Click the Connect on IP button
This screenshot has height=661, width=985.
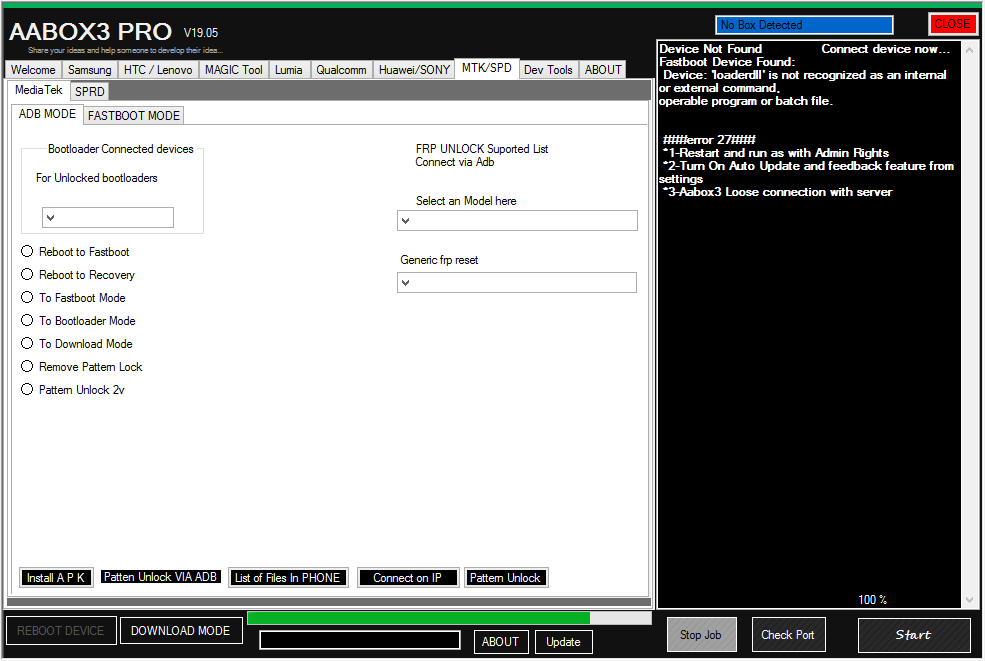click(408, 577)
